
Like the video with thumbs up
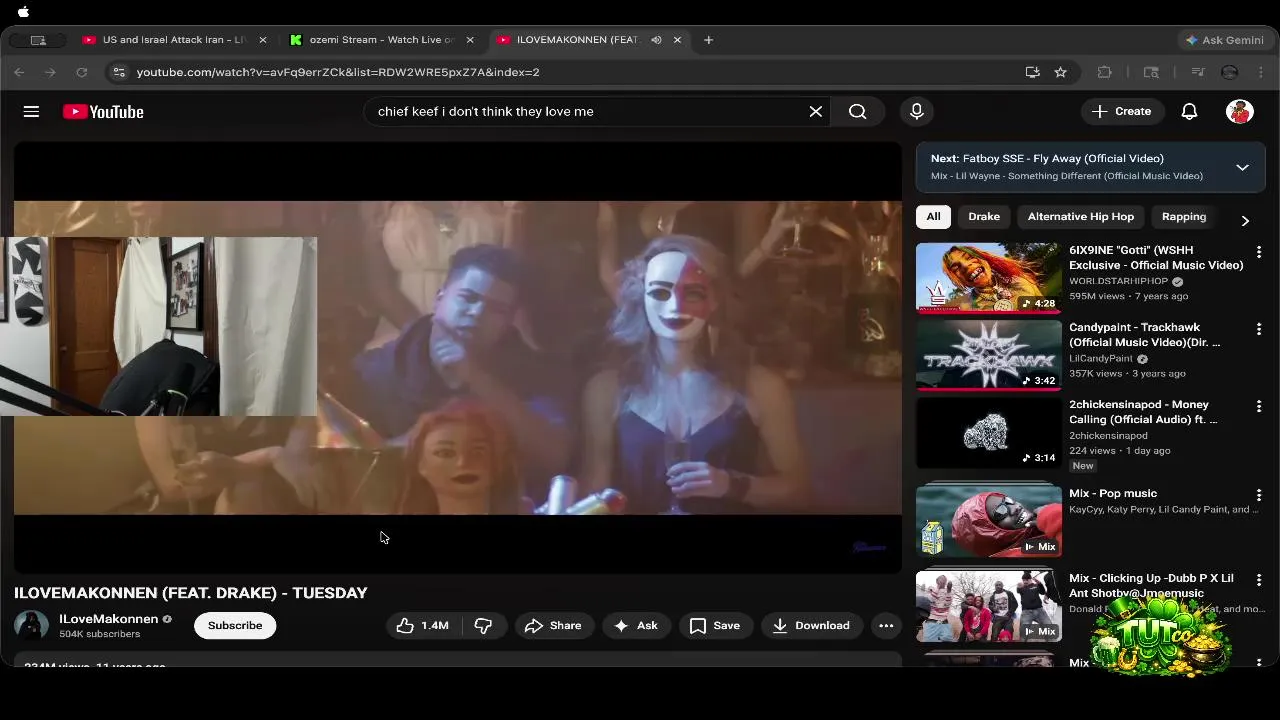[422, 625]
